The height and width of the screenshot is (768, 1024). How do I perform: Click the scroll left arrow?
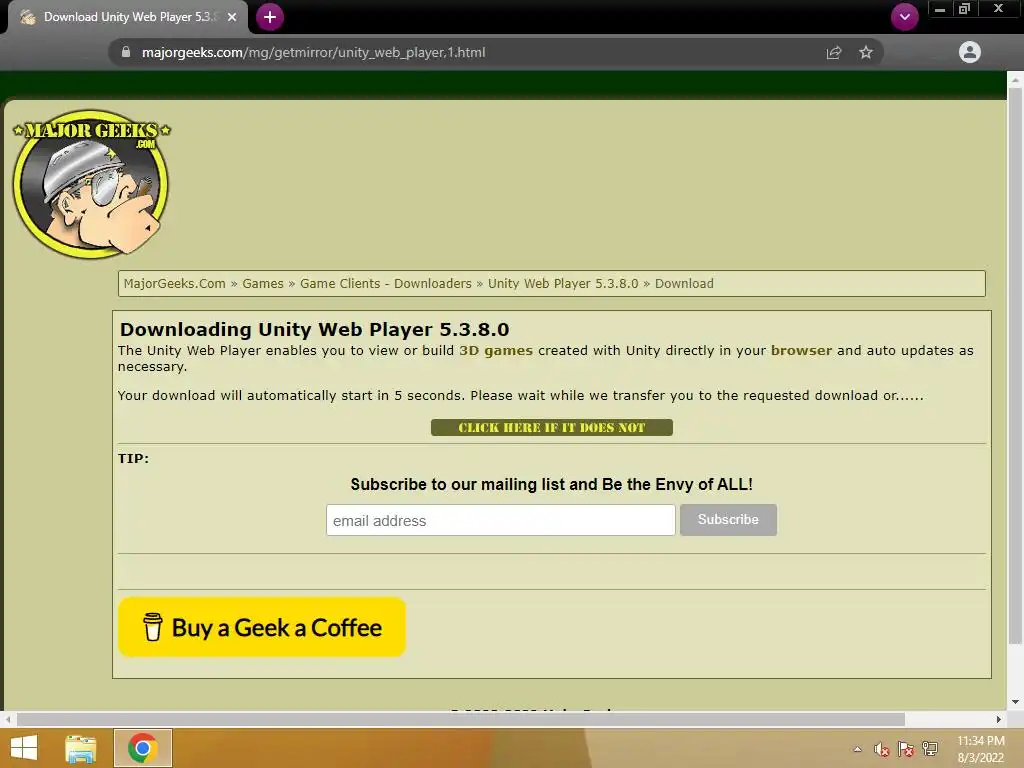pos(8,719)
